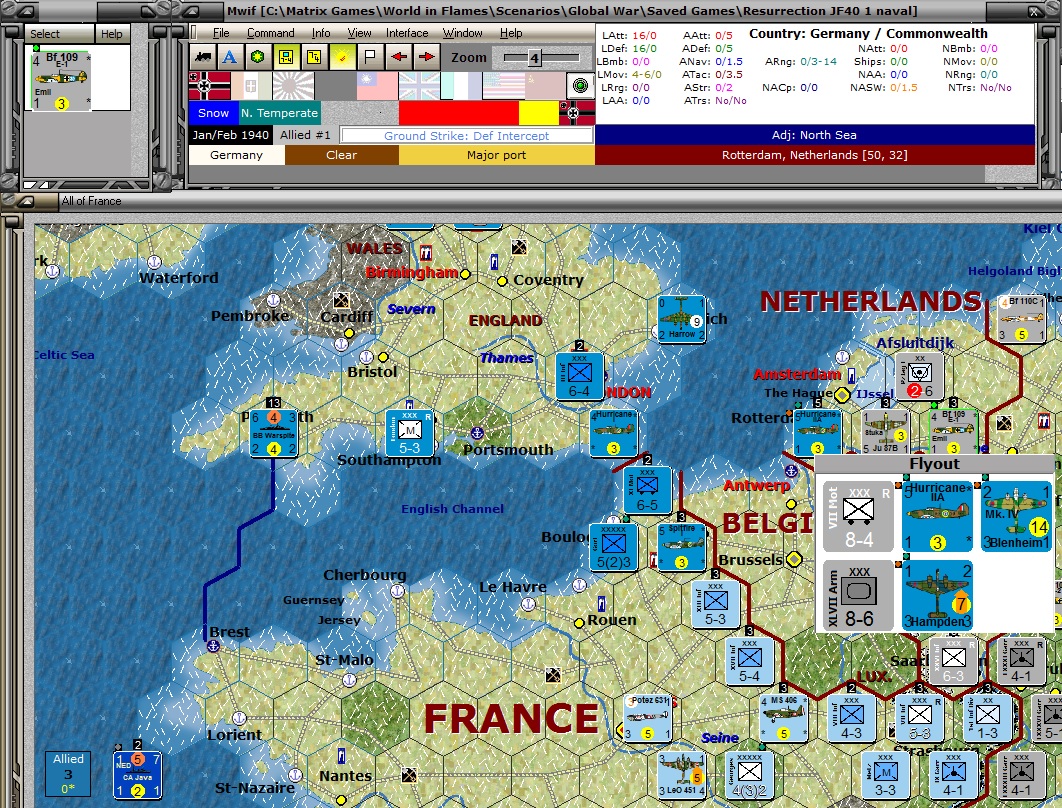Click the rail/train toolbar icon
The height and width of the screenshot is (808, 1062).
pos(203,58)
